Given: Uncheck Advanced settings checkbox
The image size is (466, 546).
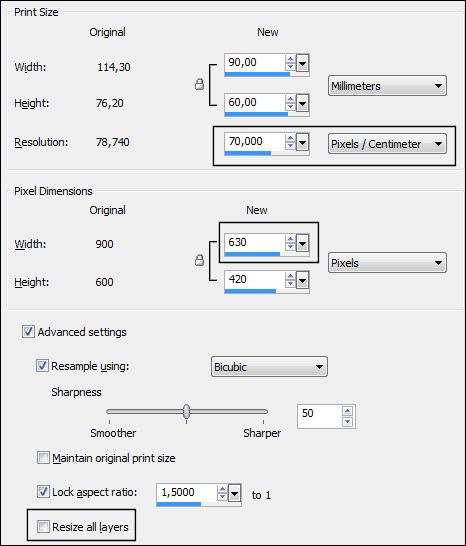Looking at the screenshot, I should [x=28, y=332].
